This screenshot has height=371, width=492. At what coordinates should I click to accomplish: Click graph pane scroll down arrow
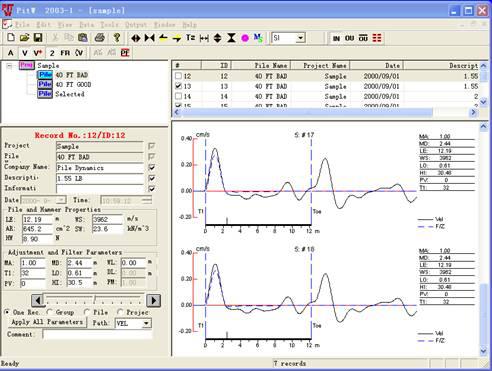tap(483, 351)
